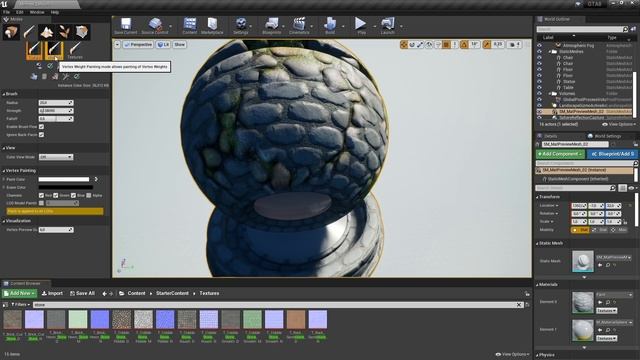The height and width of the screenshot is (360, 640).
Task: Open the Static Mesh asset name dropdown
Action: [x=614, y=258]
